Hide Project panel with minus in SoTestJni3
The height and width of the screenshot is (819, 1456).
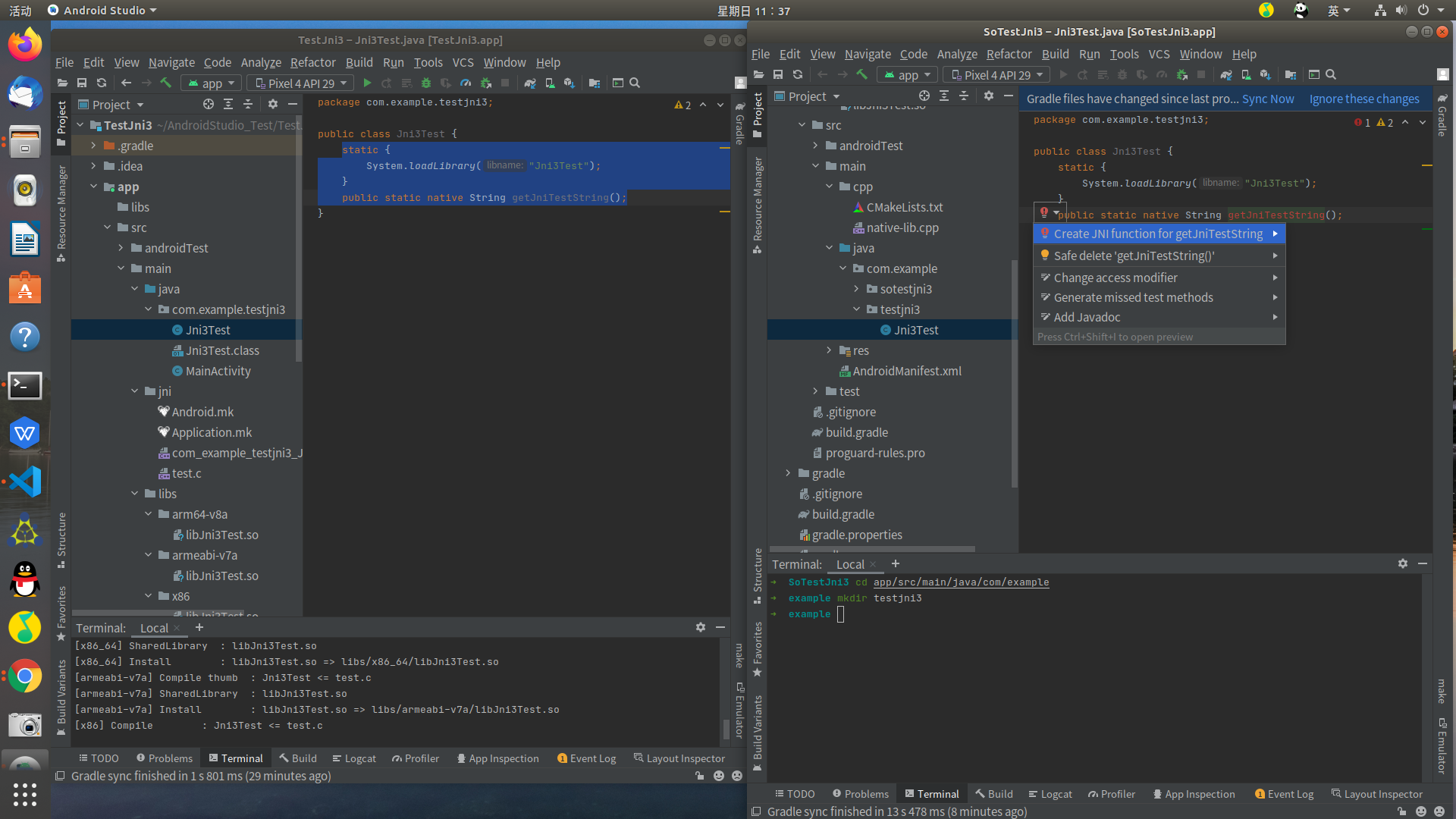tap(1009, 96)
